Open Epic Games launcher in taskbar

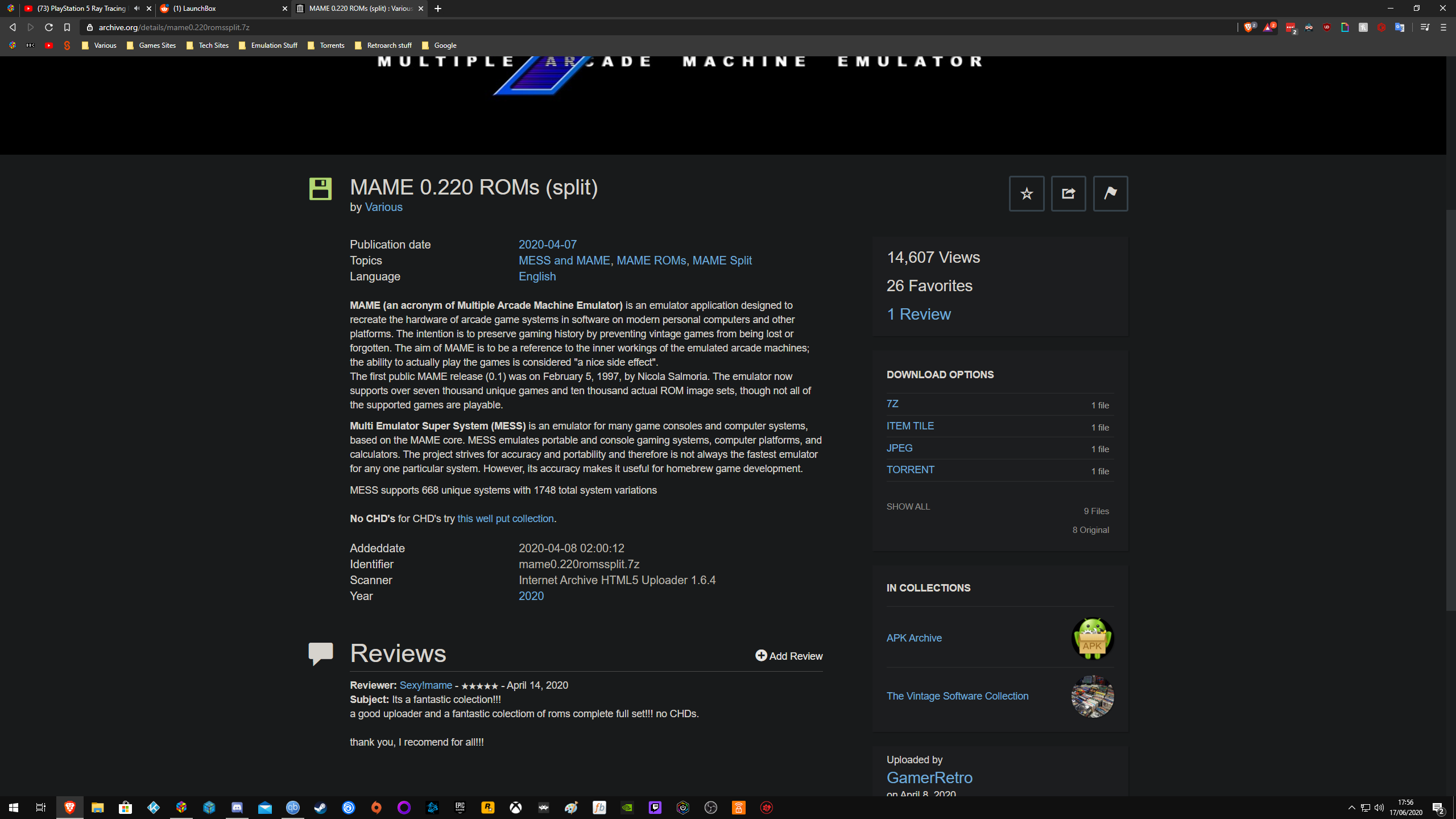point(460,808)
